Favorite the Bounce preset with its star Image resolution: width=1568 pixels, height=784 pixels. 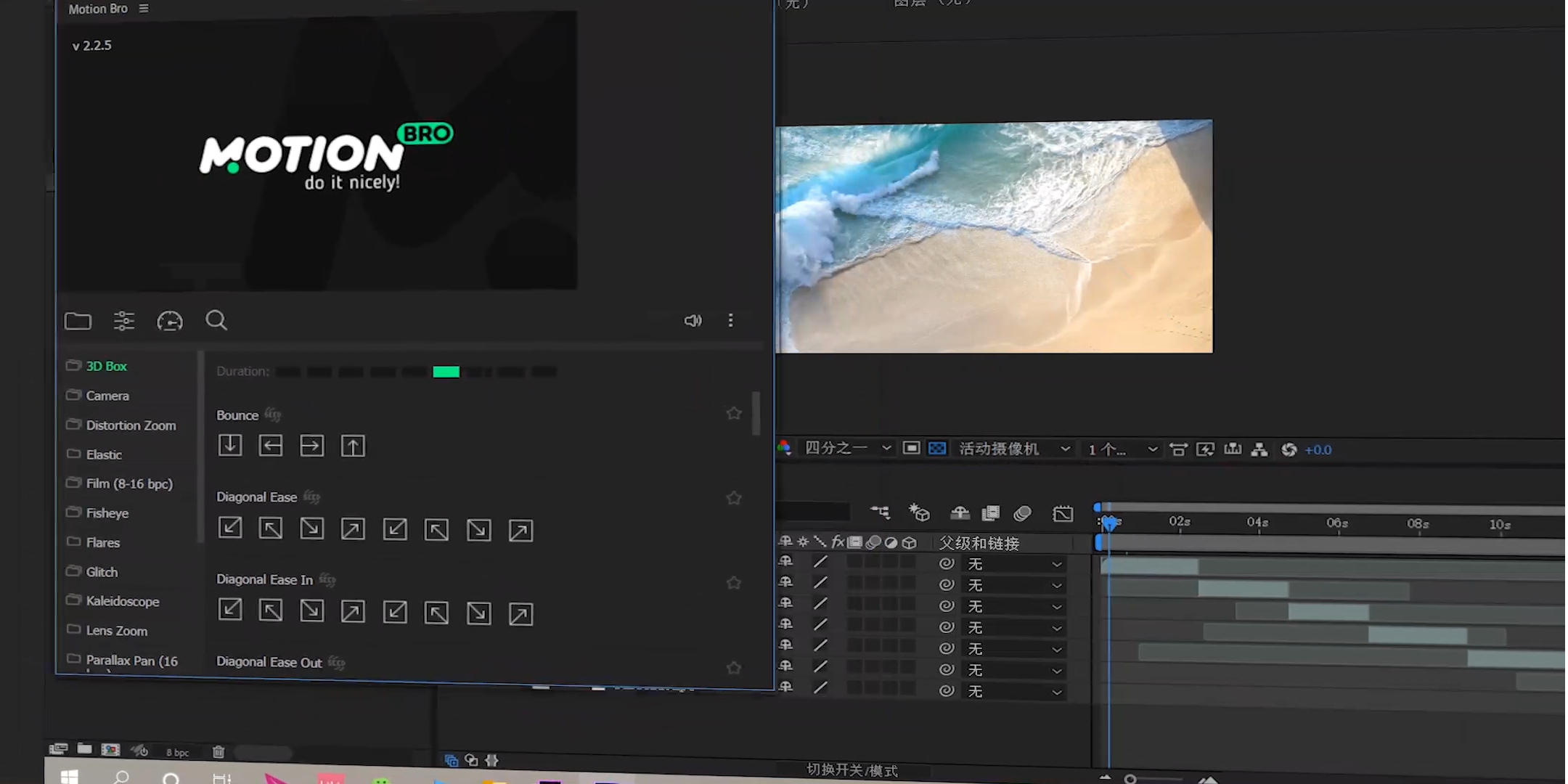click(x=734, y=413)
